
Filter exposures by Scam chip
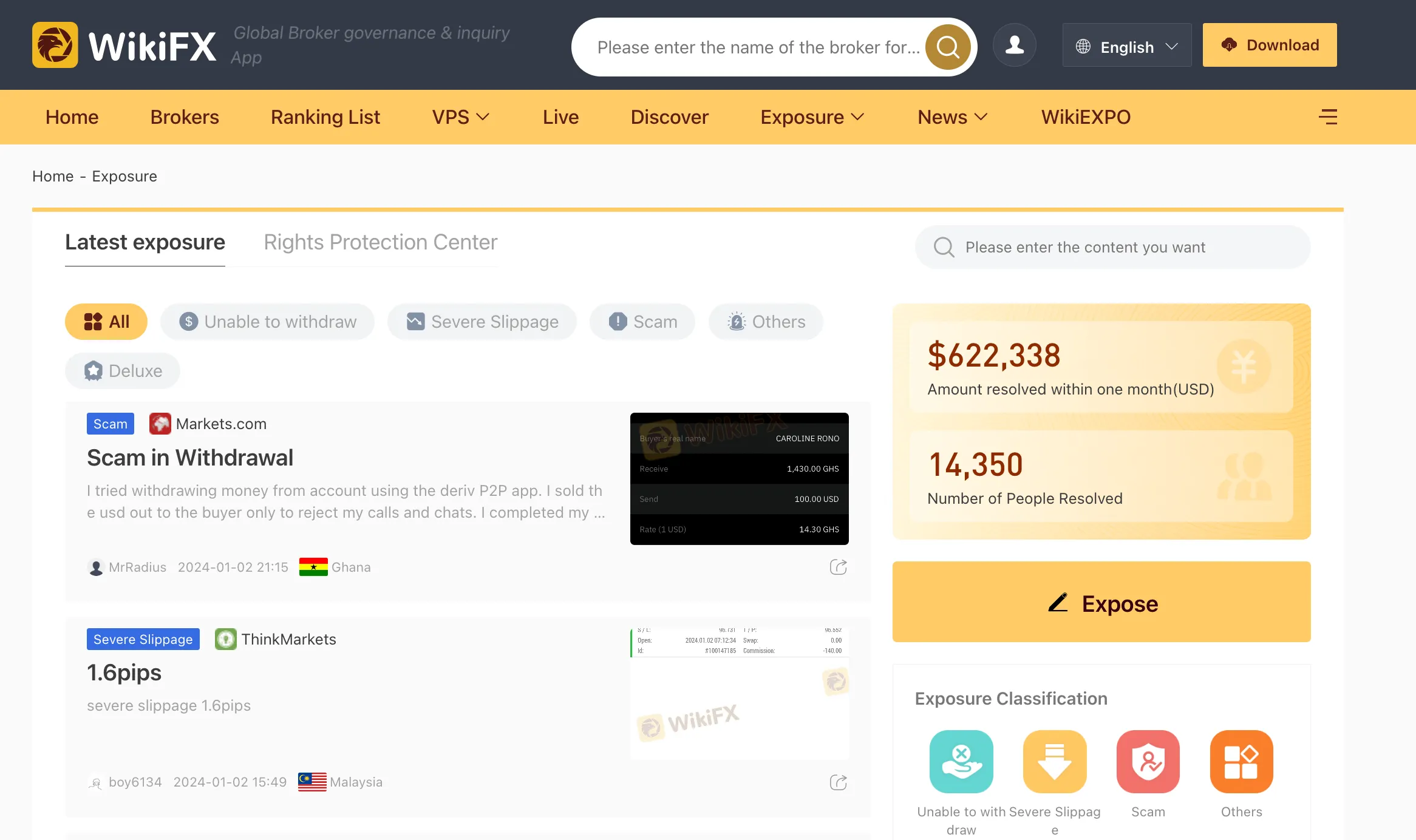(x=642, y=322)
